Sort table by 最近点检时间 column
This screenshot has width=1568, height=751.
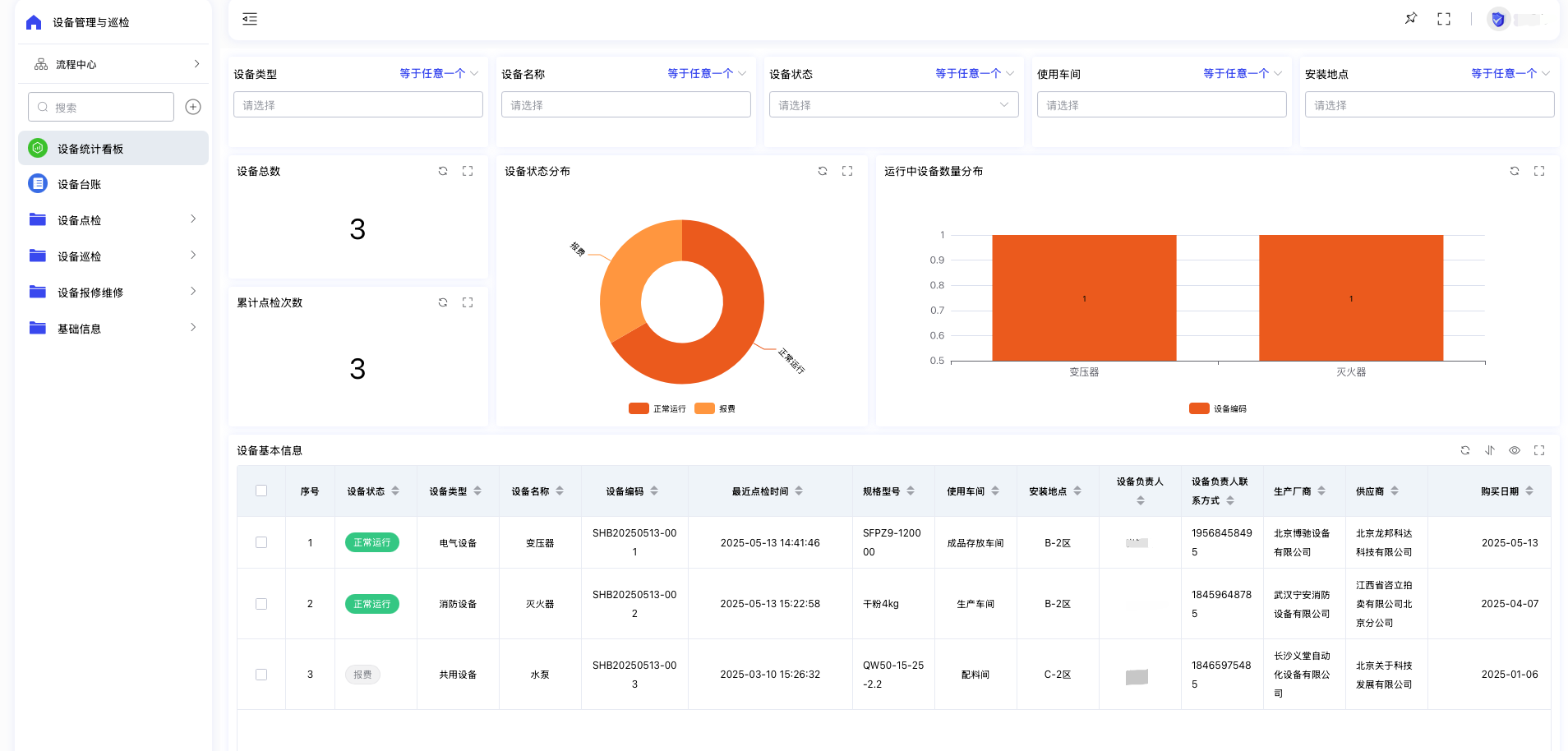[799, 491]
